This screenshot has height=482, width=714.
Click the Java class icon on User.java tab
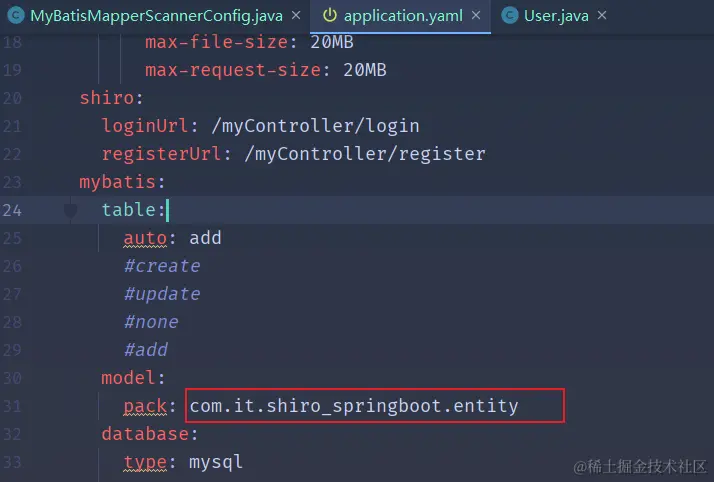point(510,15)
